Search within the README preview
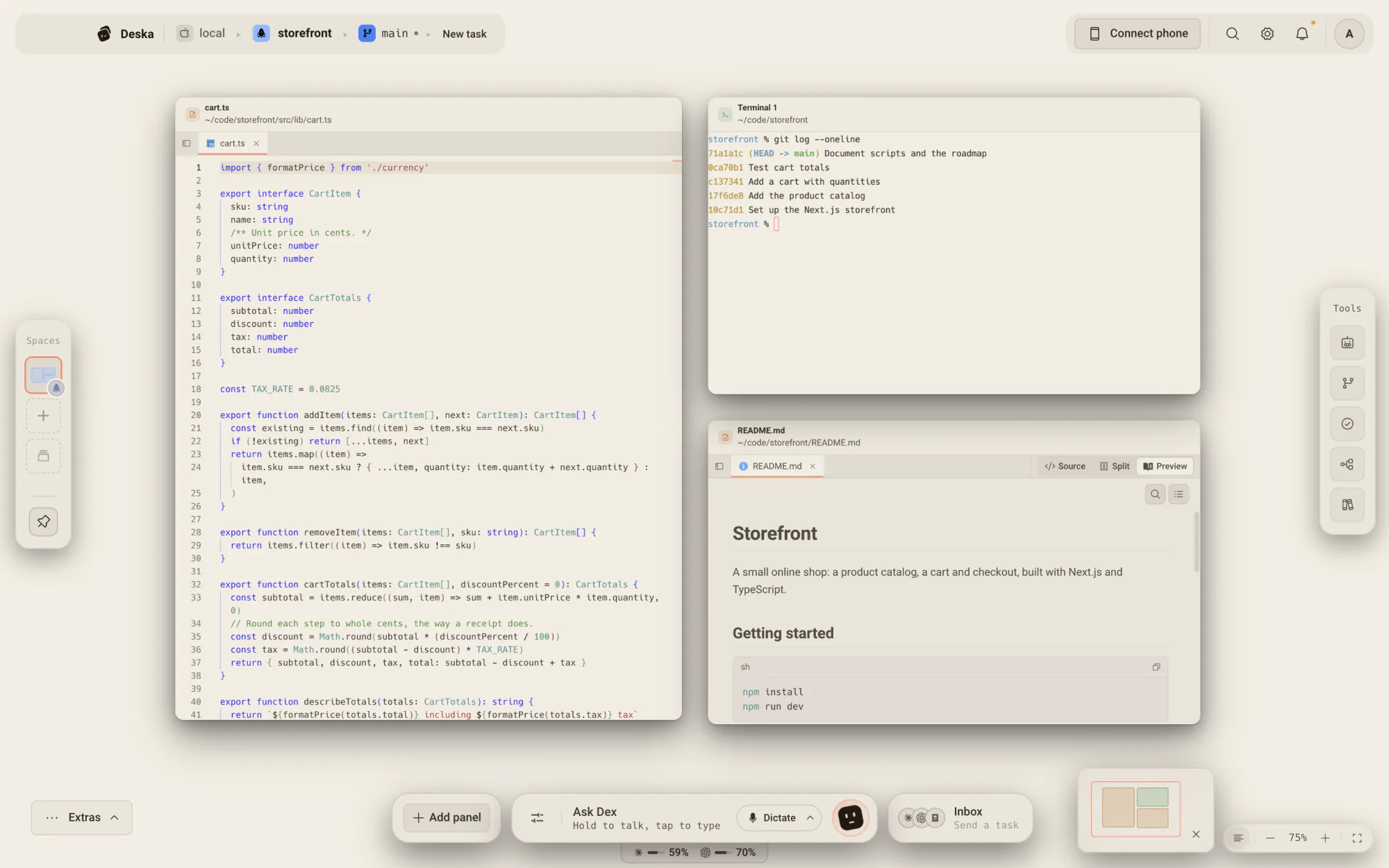This screenshot has width=1389, height=868. click(x=1155, y=494)
